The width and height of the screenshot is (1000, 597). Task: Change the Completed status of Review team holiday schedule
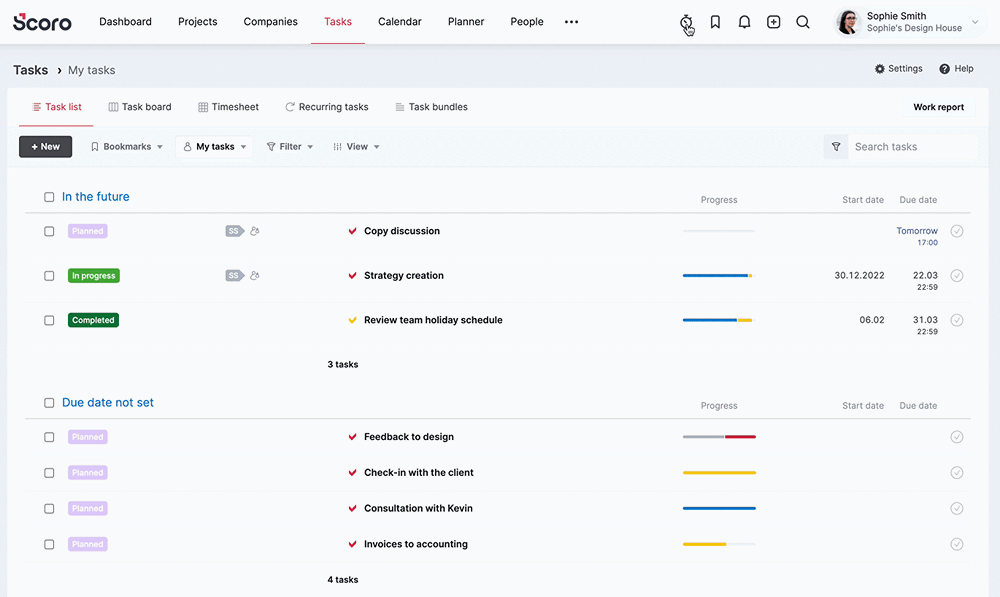tap(93, 320)
